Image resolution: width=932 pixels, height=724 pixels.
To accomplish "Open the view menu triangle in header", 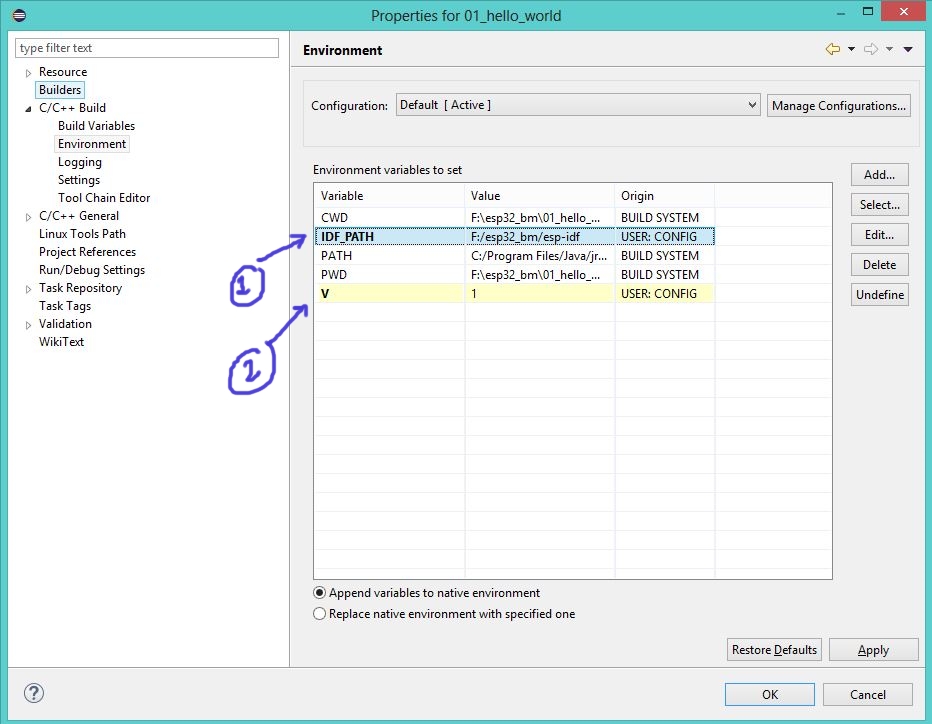I will click(908, 49).
